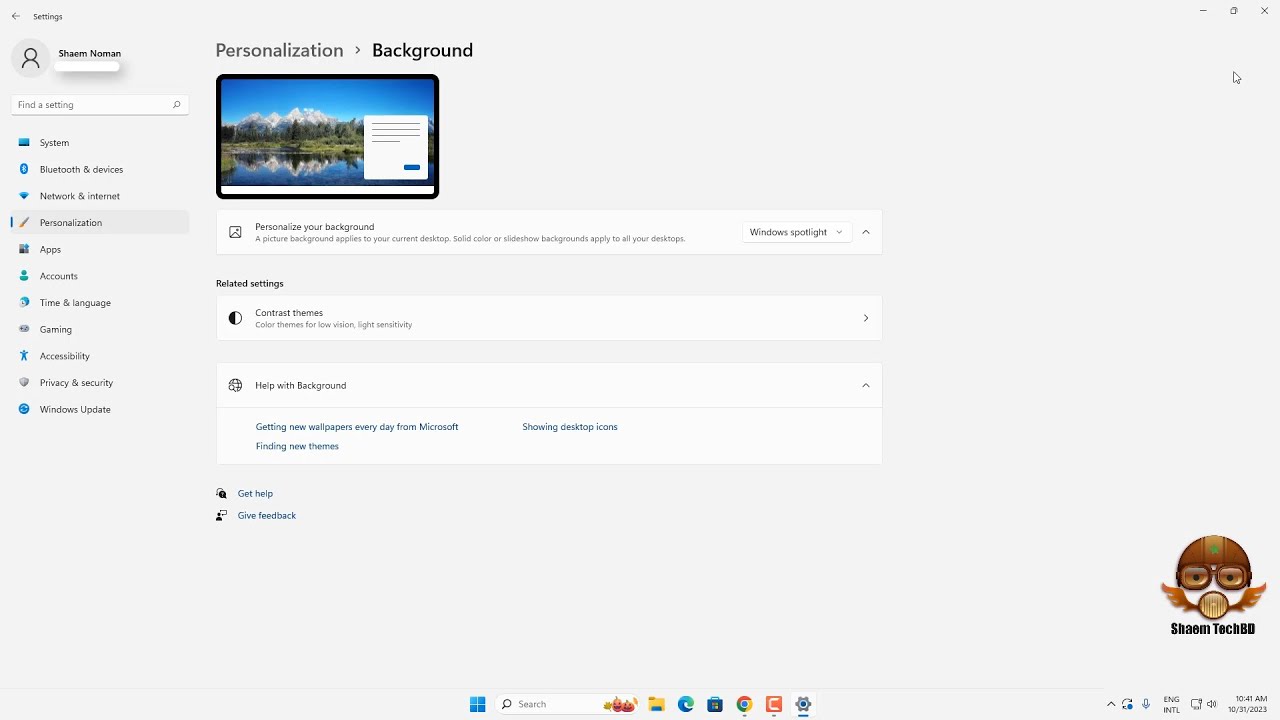Viewport: 1280px width, 720px height.
Task: Launch Google Chrome from the taskbar
Action: pyautogui.click(x=744, y=704)
